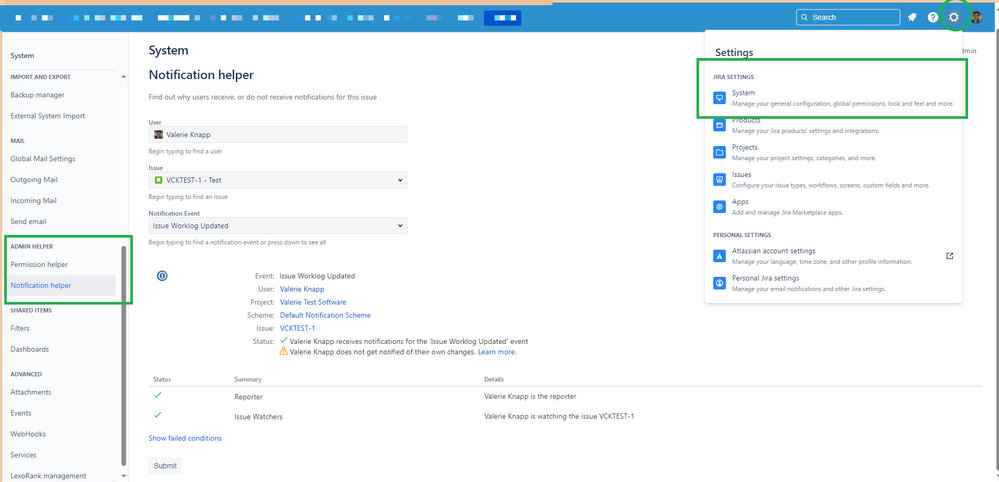
Task: Click the Summary column header
Action: pos(248,379)
